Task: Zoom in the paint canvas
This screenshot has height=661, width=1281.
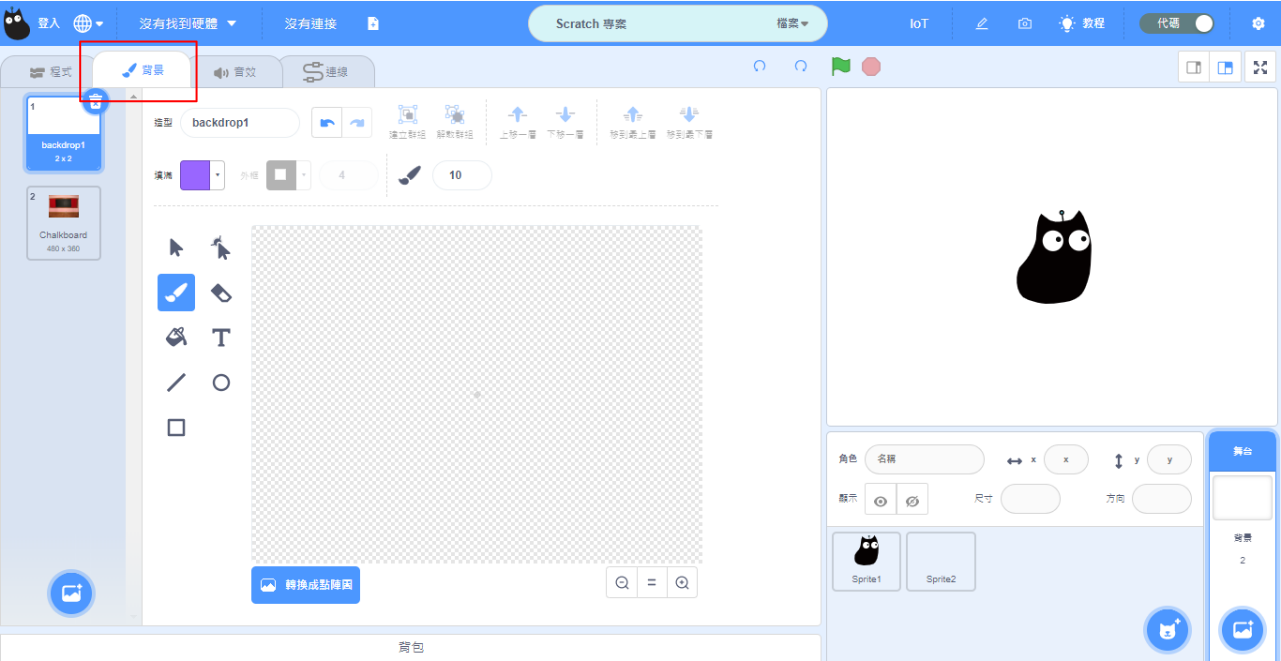Action: pos(682,583)
